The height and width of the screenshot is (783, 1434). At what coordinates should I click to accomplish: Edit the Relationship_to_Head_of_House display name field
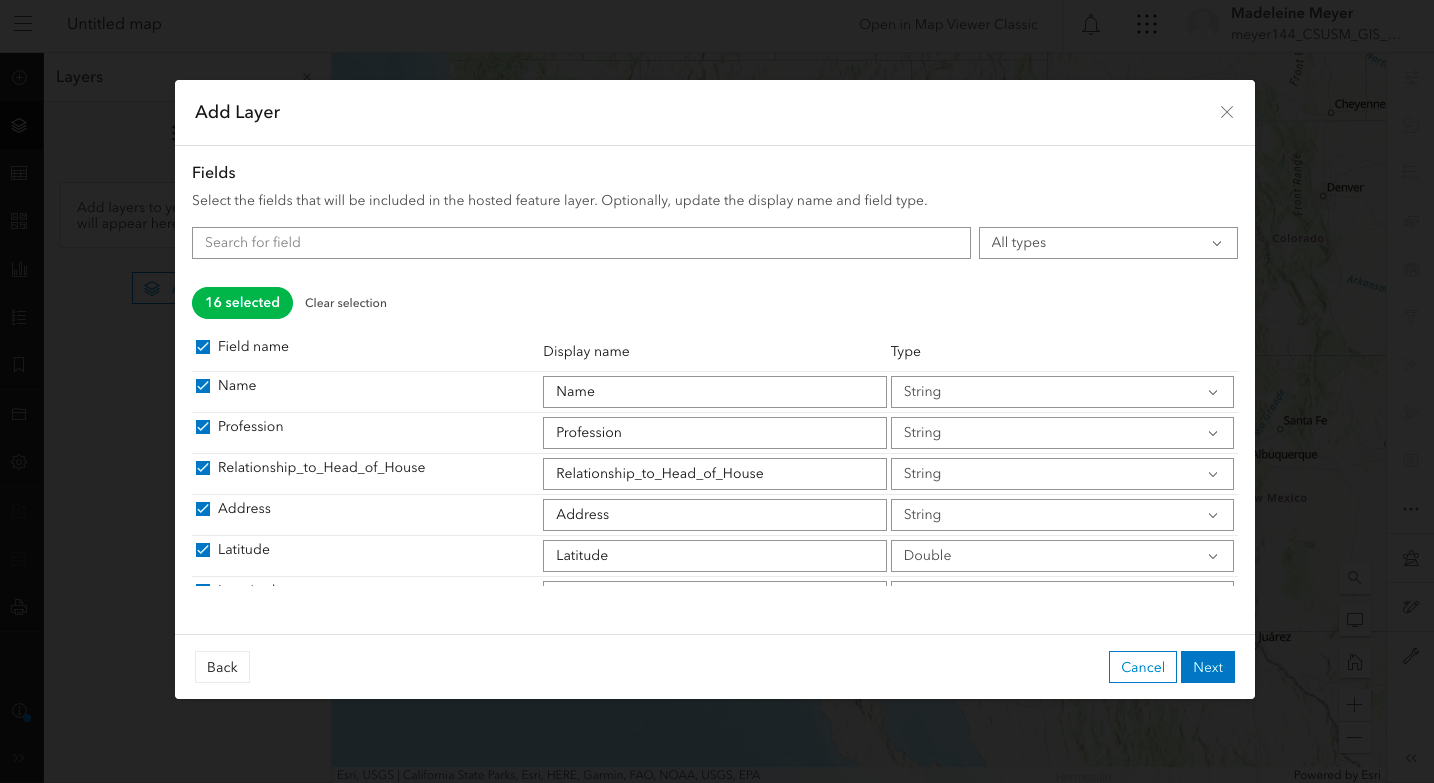pos(715,474)
